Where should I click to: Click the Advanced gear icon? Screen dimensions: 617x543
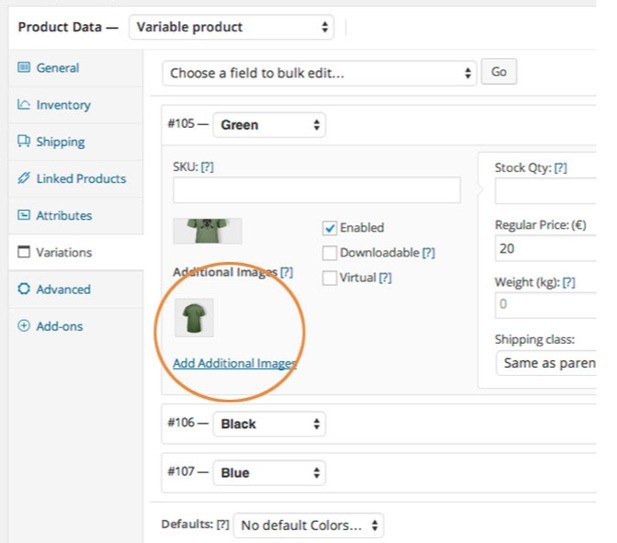[24, 290]
